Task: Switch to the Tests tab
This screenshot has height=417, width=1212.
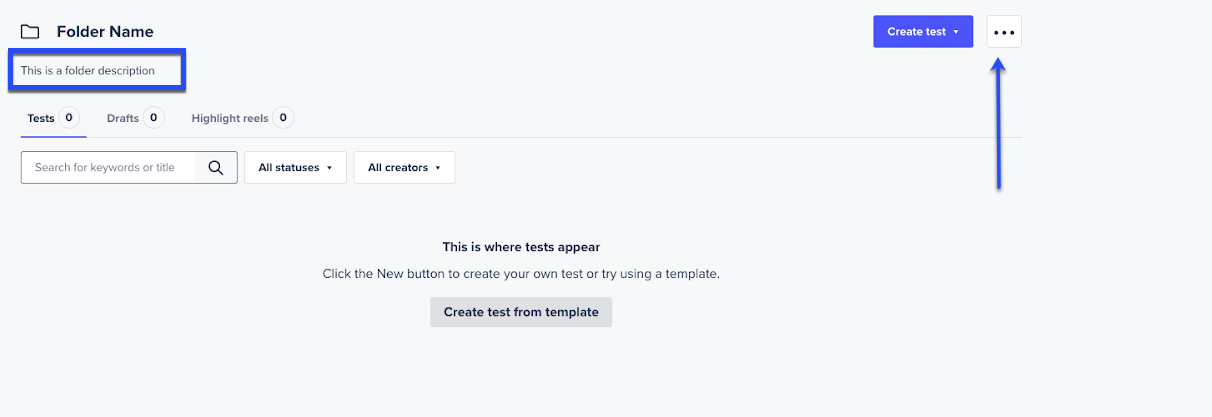Action: coord(41,118)
